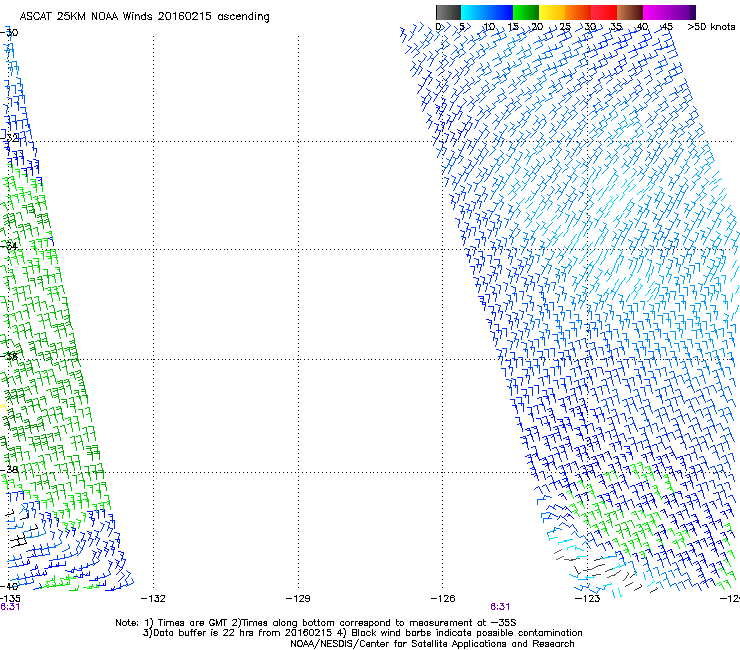Click the -135 longitude axis label
The image size is (740, 650).
pyautogui.click(x=10, y=599)
